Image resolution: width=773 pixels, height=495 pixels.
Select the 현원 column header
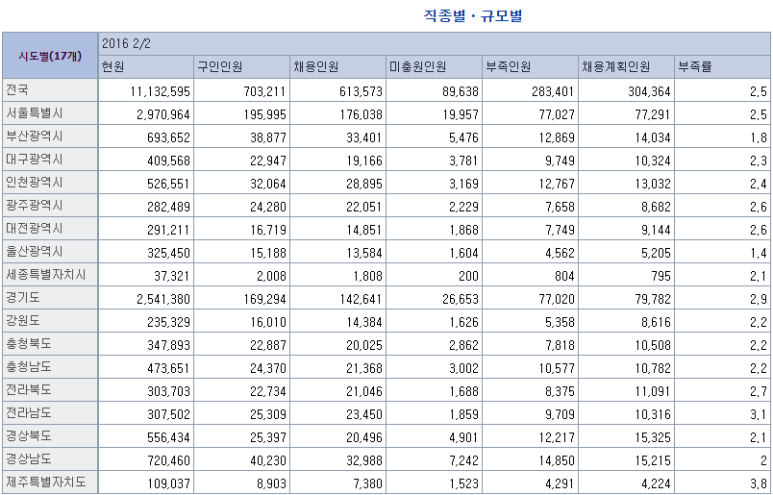pyautogui.click(x=113, y=67)
